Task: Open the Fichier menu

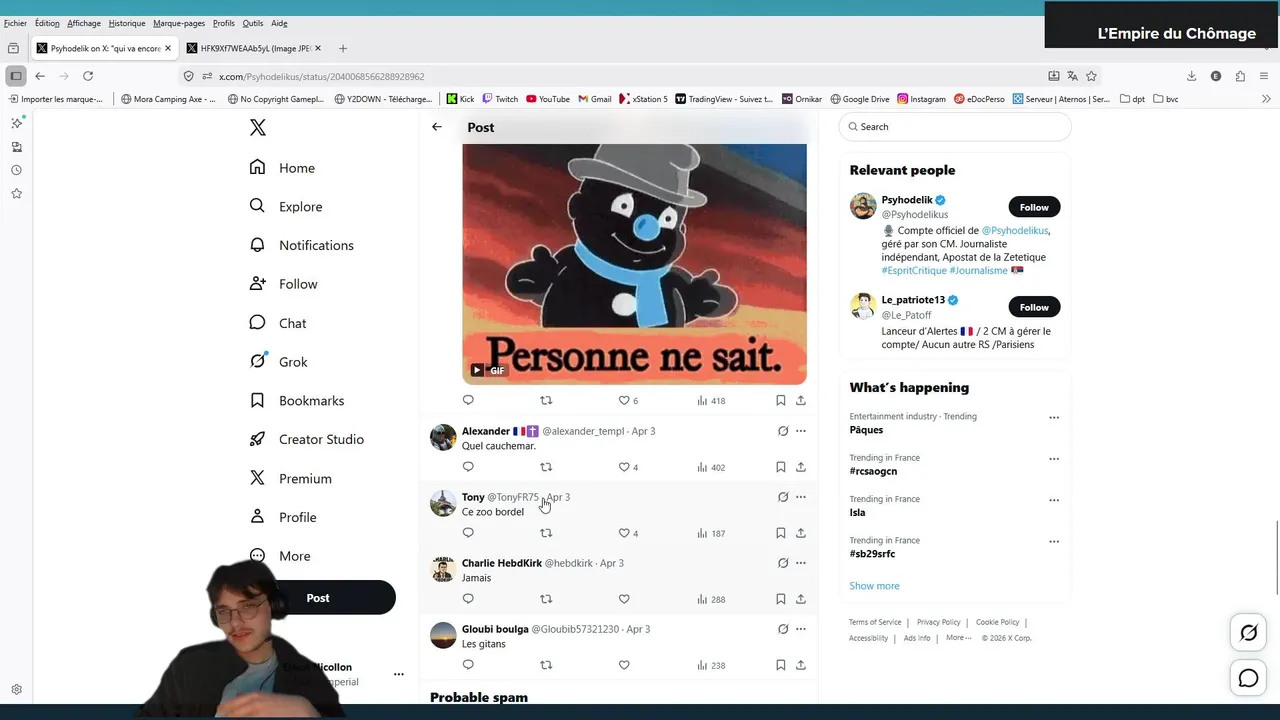Action: point(15,23)
